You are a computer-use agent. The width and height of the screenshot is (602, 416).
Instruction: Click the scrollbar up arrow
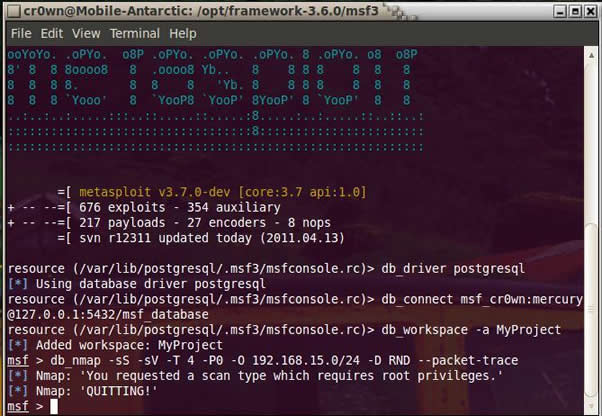[591, 55]
